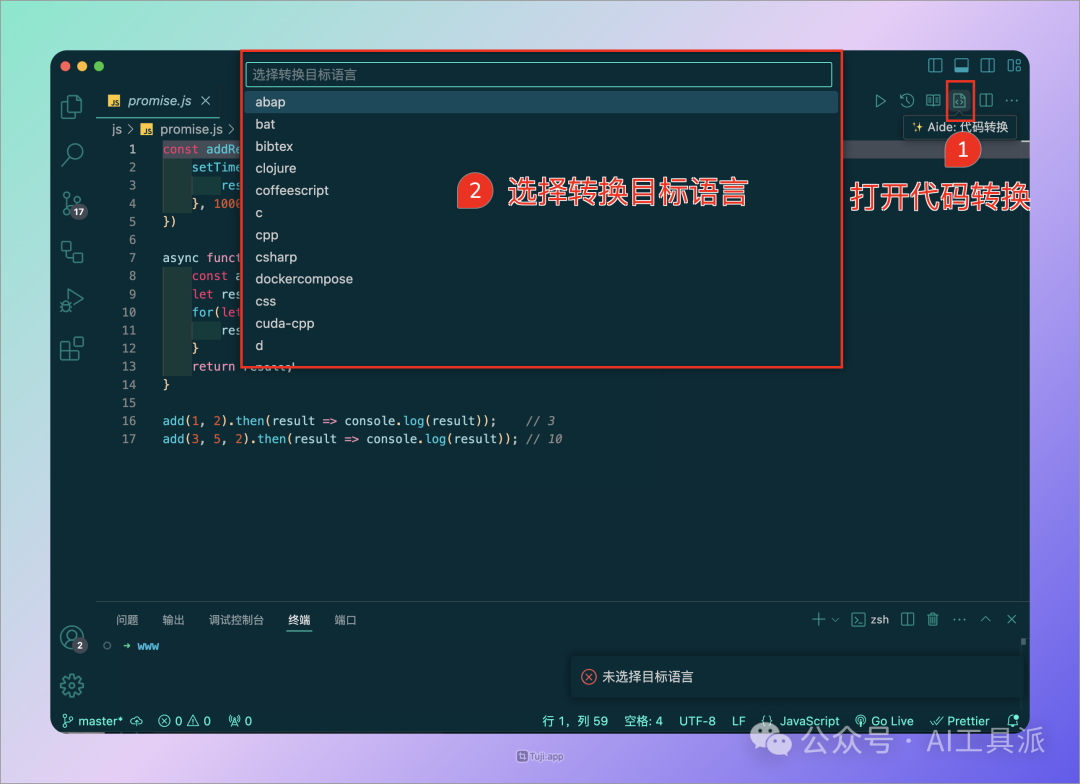The width and height of the screenshot is (1080, 784).
Task: Change indentation via 空格: 4
Action: [643, 721]
